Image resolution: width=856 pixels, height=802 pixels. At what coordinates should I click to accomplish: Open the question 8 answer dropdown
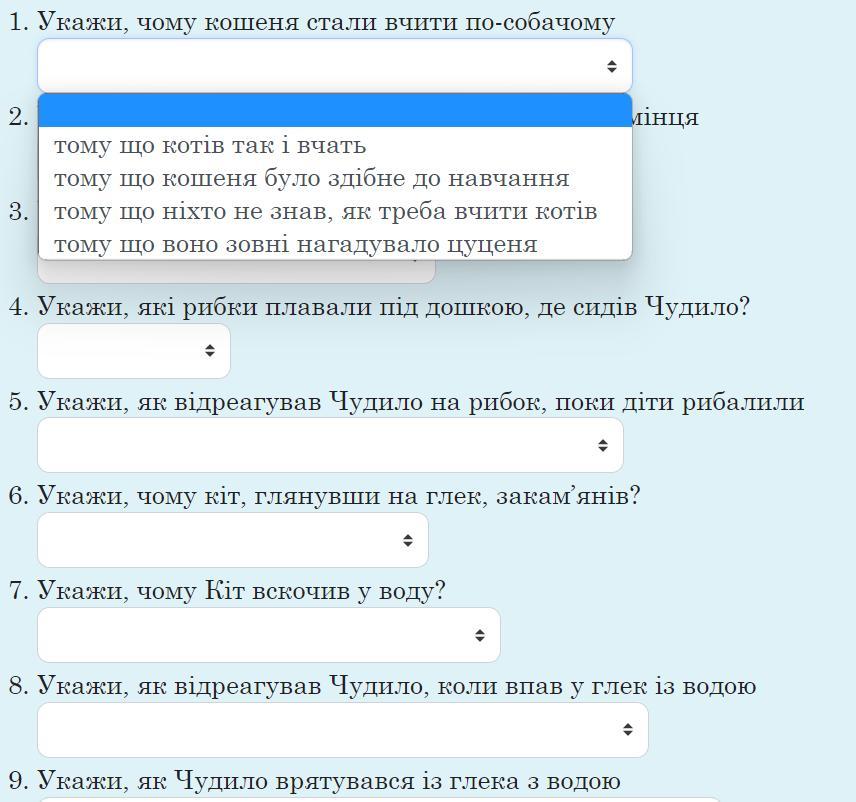pyautogui.click(x=343, y=729)
